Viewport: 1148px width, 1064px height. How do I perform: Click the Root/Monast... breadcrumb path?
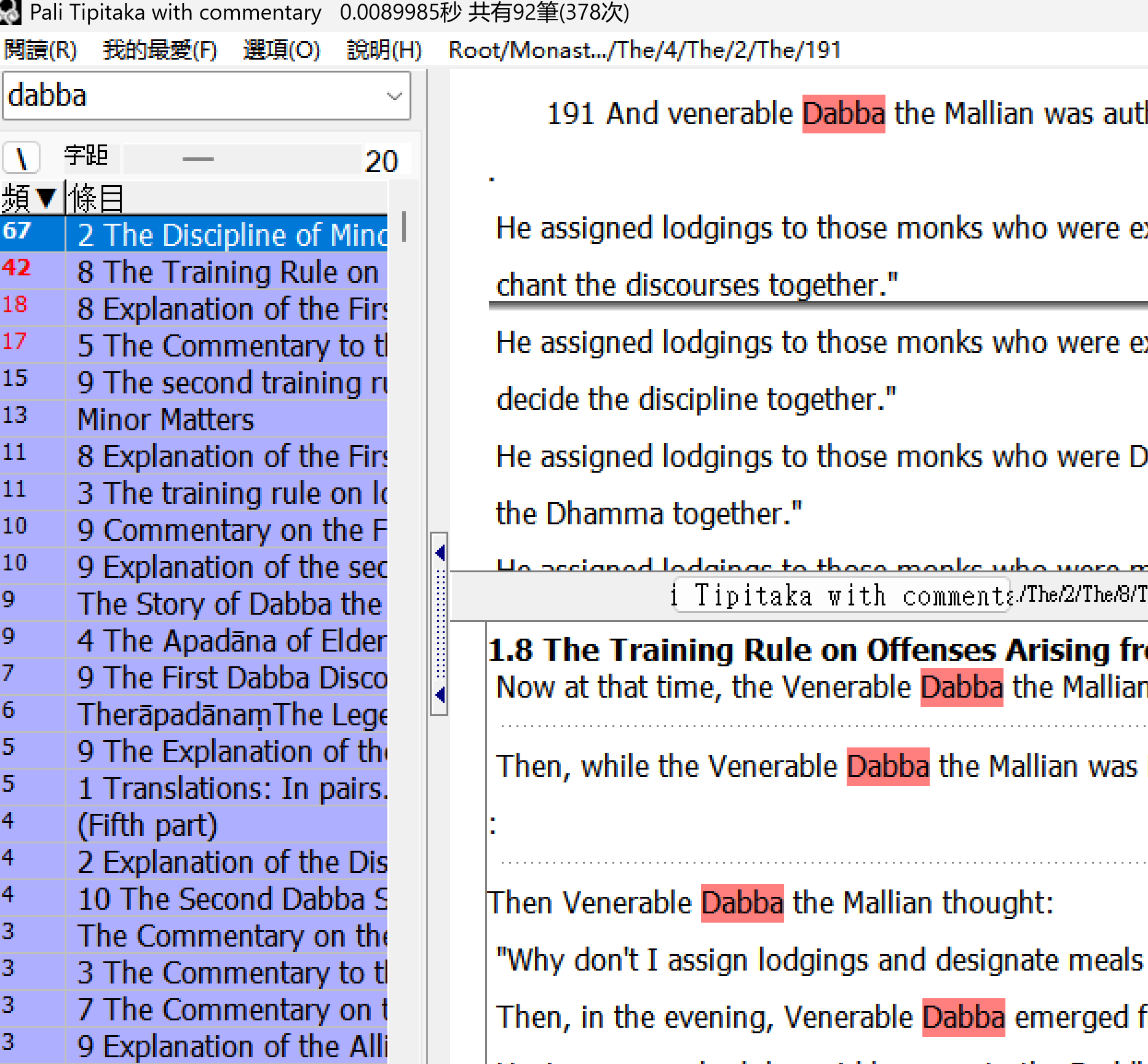pos(644,50)
